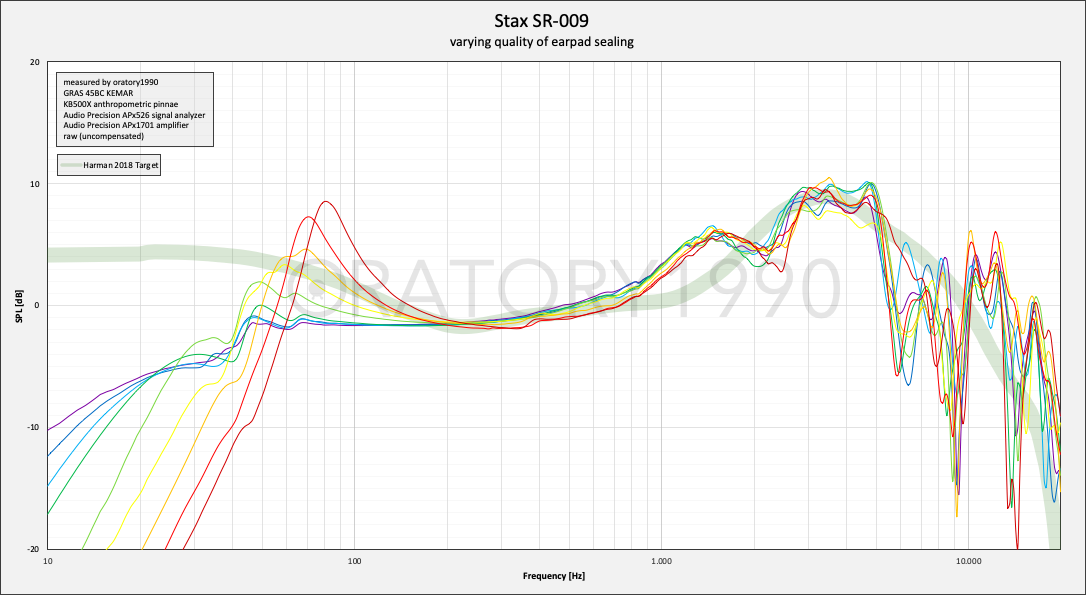This screenshot has width=1086, height=595.
Task: Click the 20 label on the SPL axis
Action: (x=34, y=62)
